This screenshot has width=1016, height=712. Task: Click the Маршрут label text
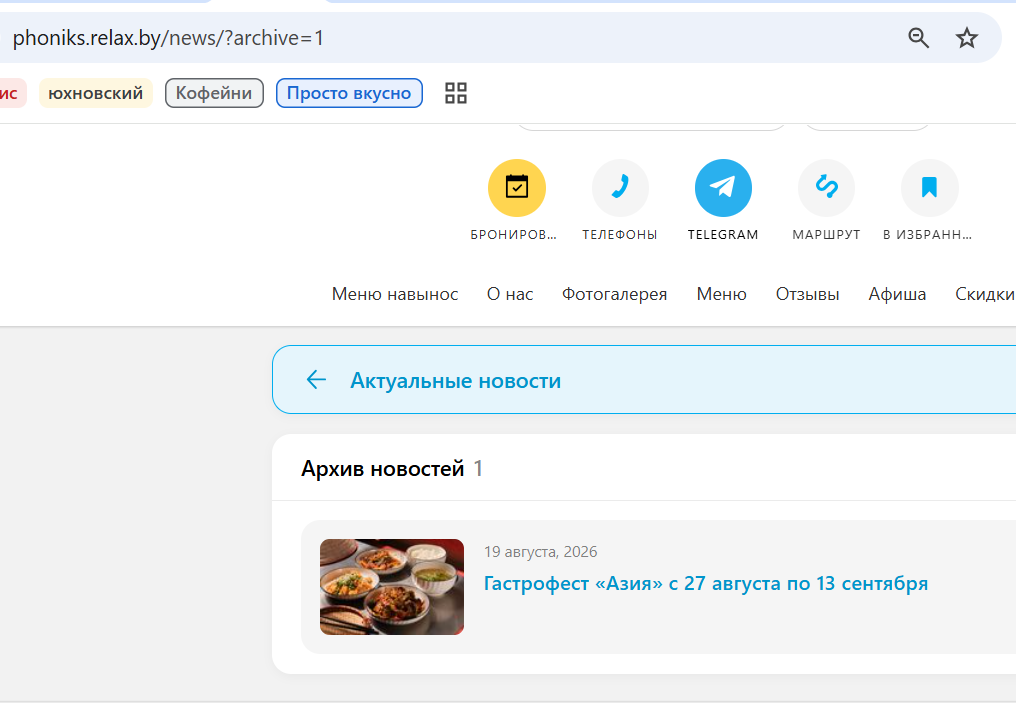826,235
